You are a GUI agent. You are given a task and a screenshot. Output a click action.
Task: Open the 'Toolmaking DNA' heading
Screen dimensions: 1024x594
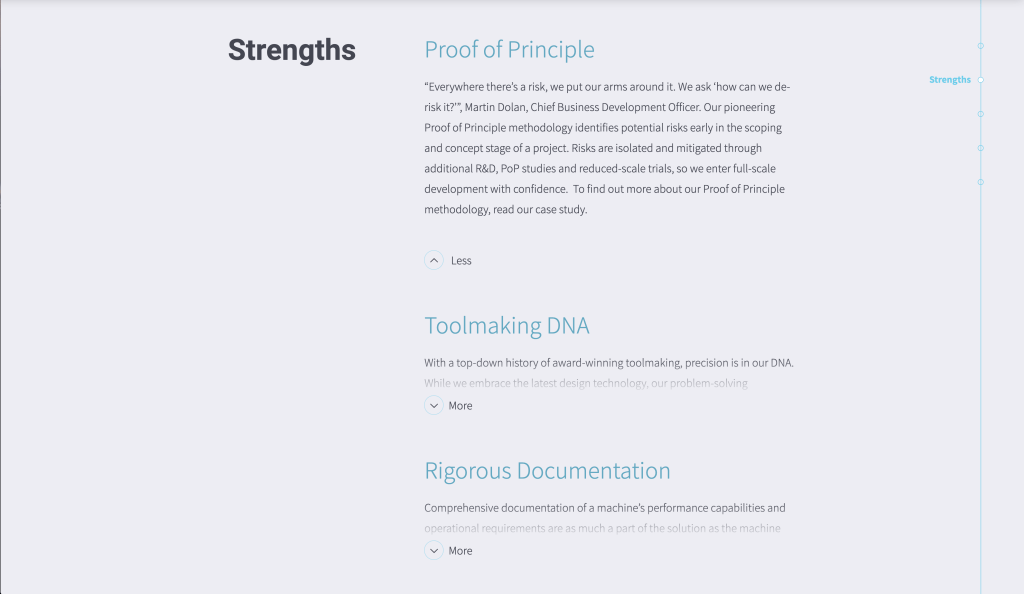click(x=506, y=326)
